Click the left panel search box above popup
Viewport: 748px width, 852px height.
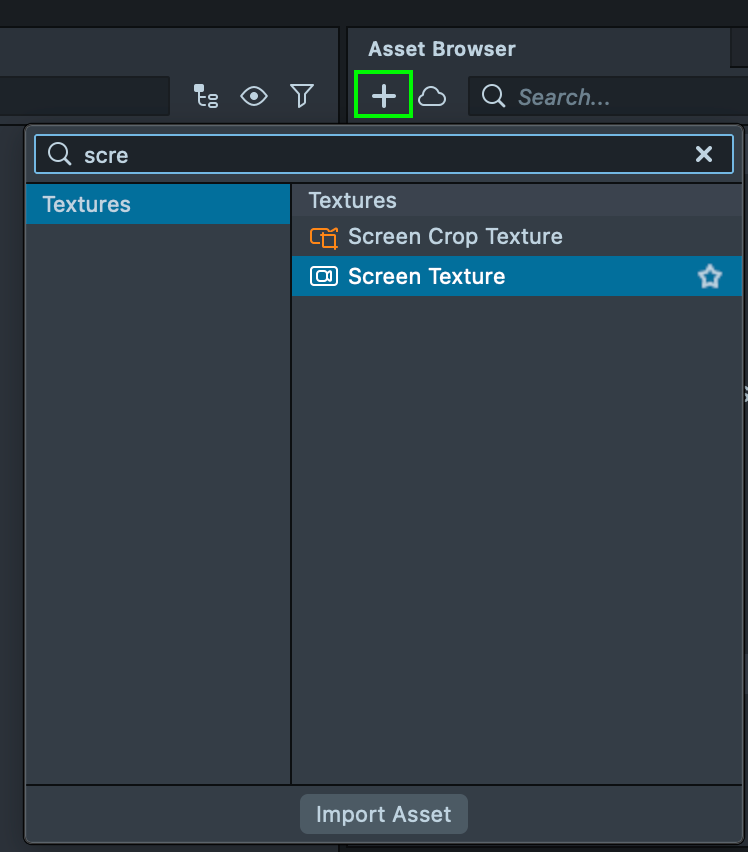pos(85,97)
